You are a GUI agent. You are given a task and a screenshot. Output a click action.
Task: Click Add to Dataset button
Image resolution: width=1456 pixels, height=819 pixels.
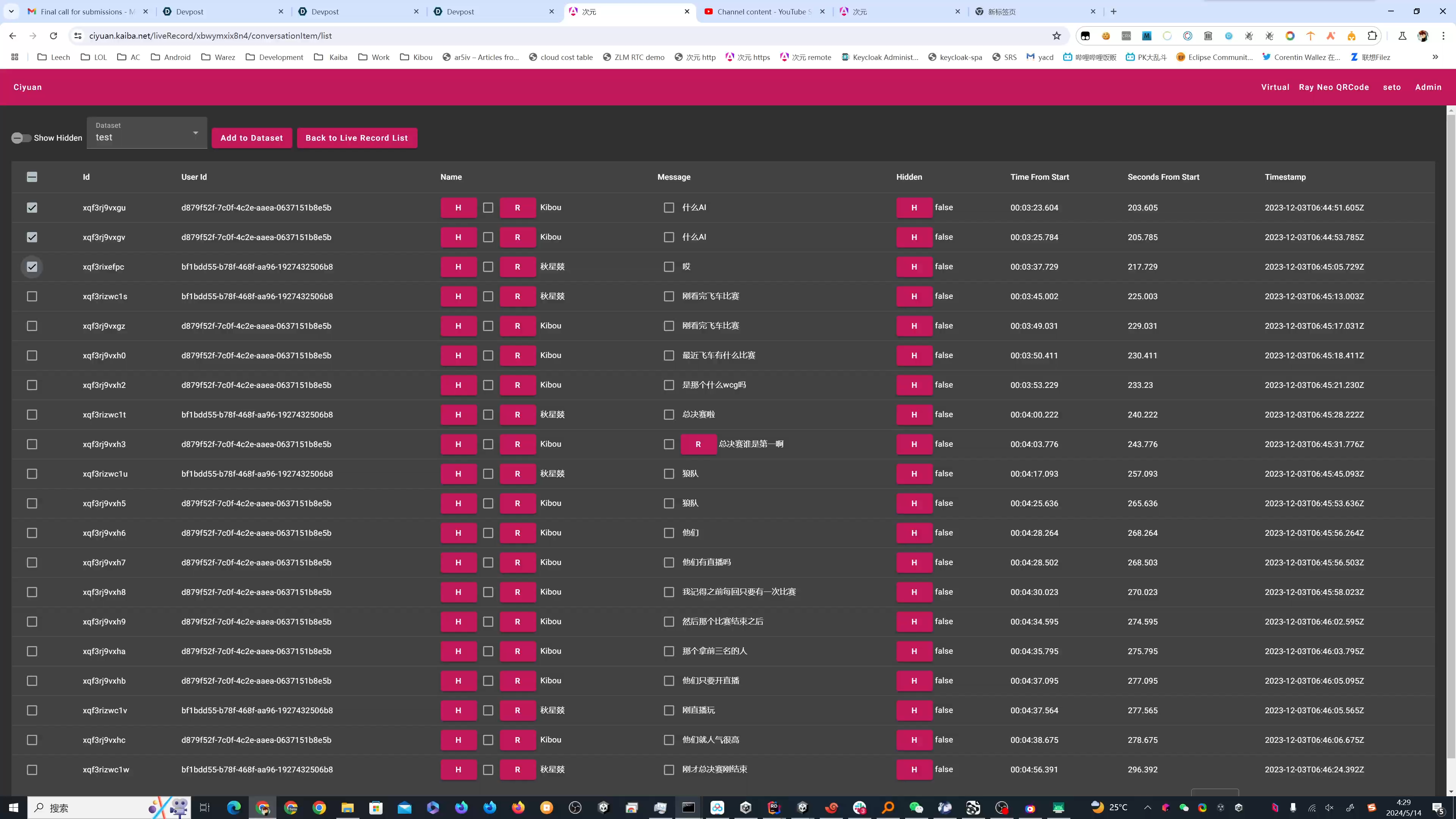point(251,138)
